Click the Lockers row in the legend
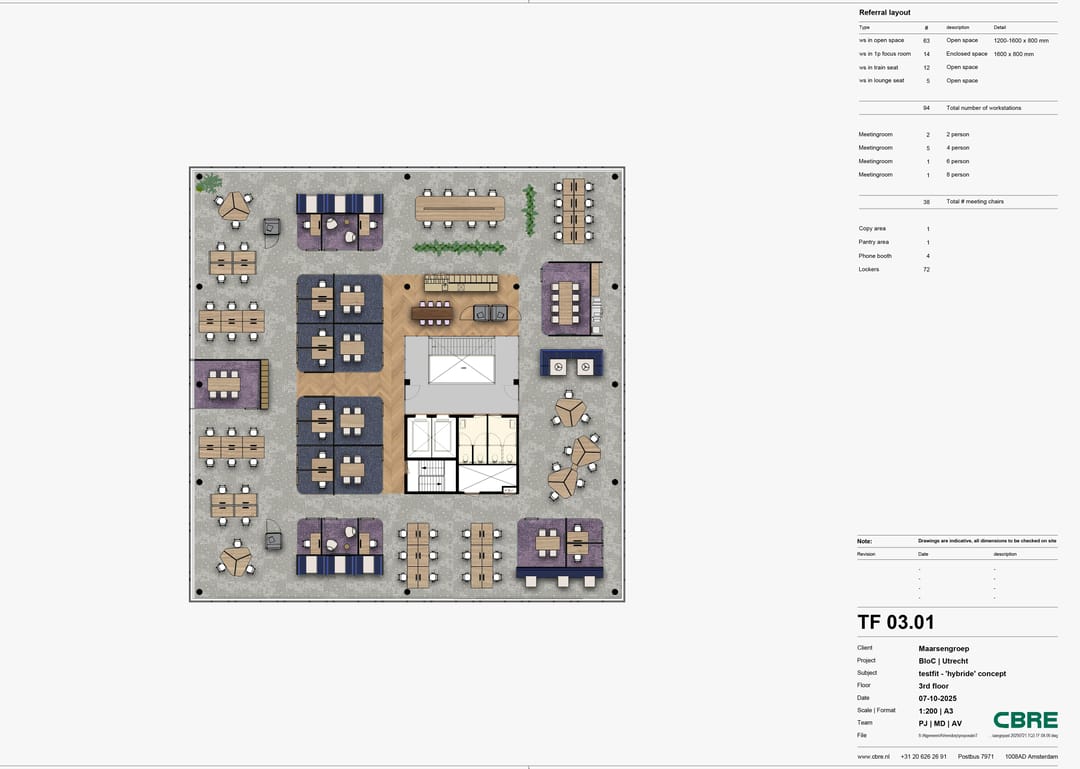Viewport: 1080px width, 769px height. pyautogui.click(x=869, y=270)
